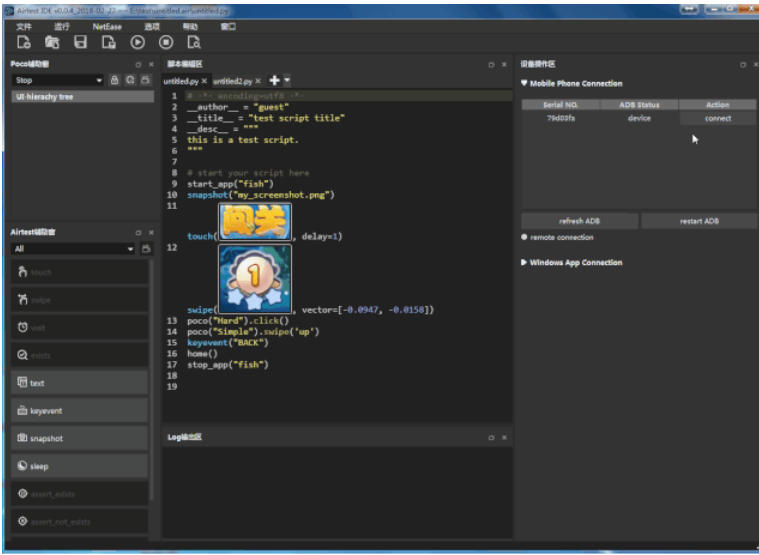This screenshot has height=555, width=759.
Task: Select the UI hierarchy tree root item
Action: pyautogui.click(x=83, y=97)
